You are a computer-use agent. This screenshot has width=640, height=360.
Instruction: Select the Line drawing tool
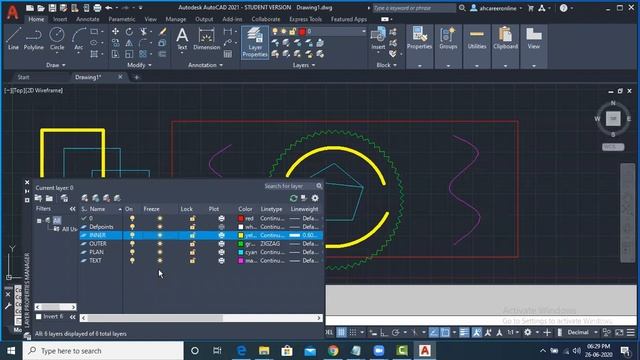coord(13,39)
